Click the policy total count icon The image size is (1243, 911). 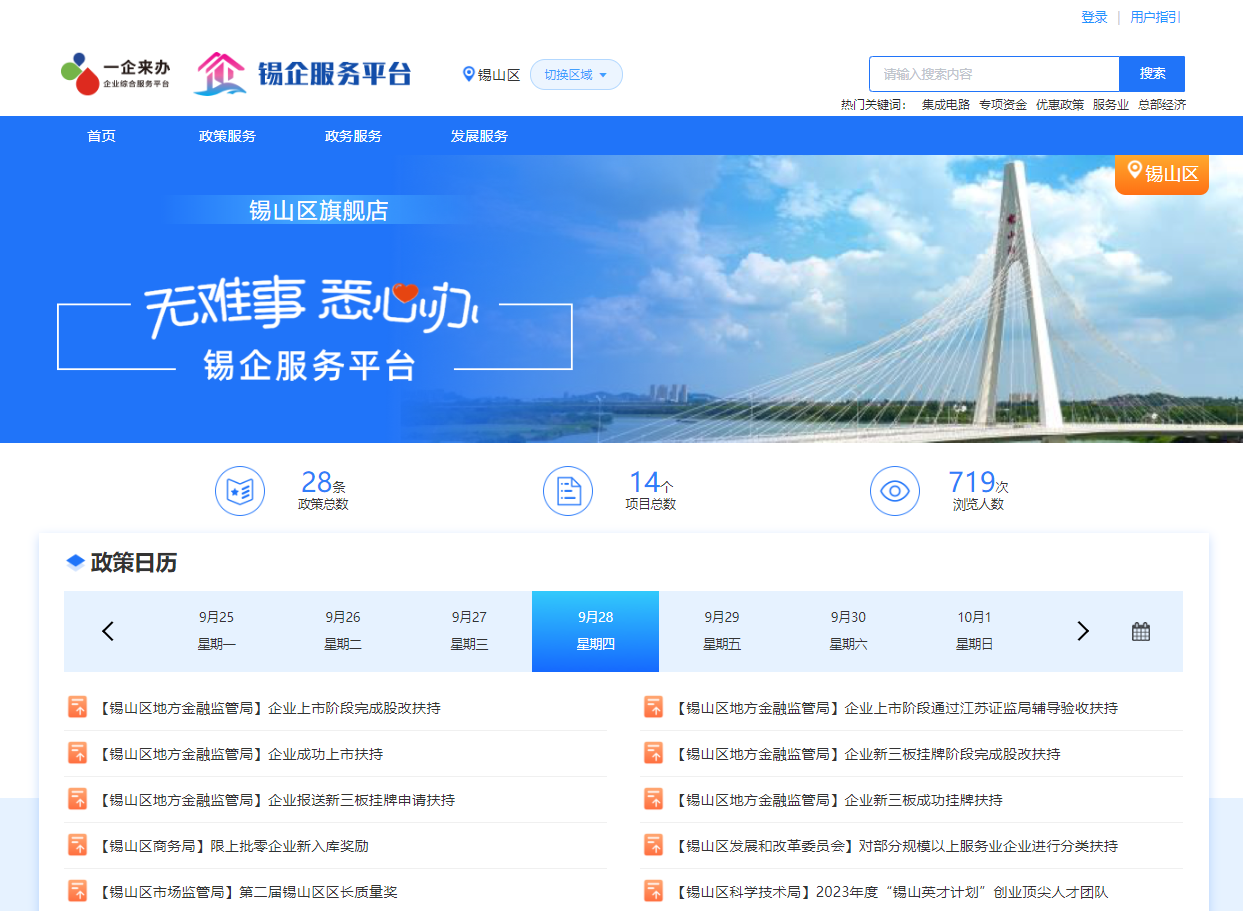(x=240, y=491)
